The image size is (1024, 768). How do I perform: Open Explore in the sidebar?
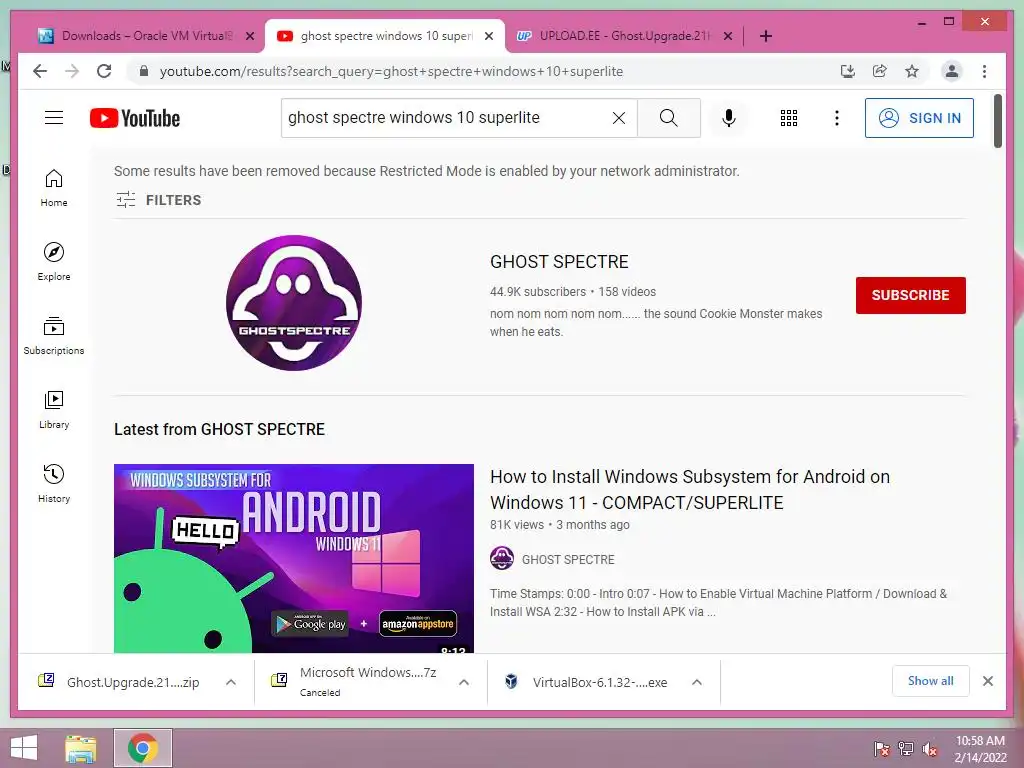tap(54, 262)
